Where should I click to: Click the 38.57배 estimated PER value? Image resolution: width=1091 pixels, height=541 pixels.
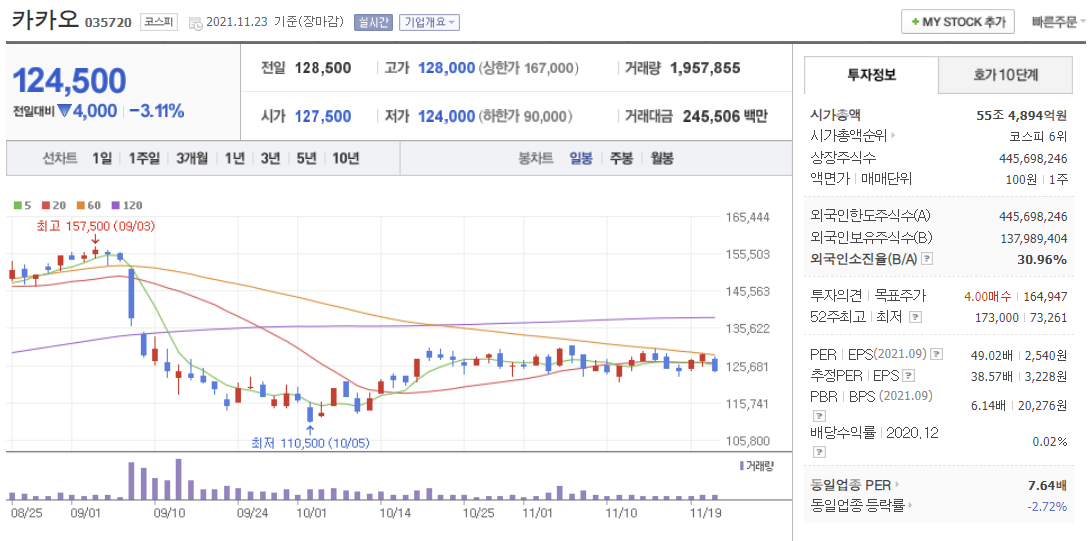click(992, 376)
